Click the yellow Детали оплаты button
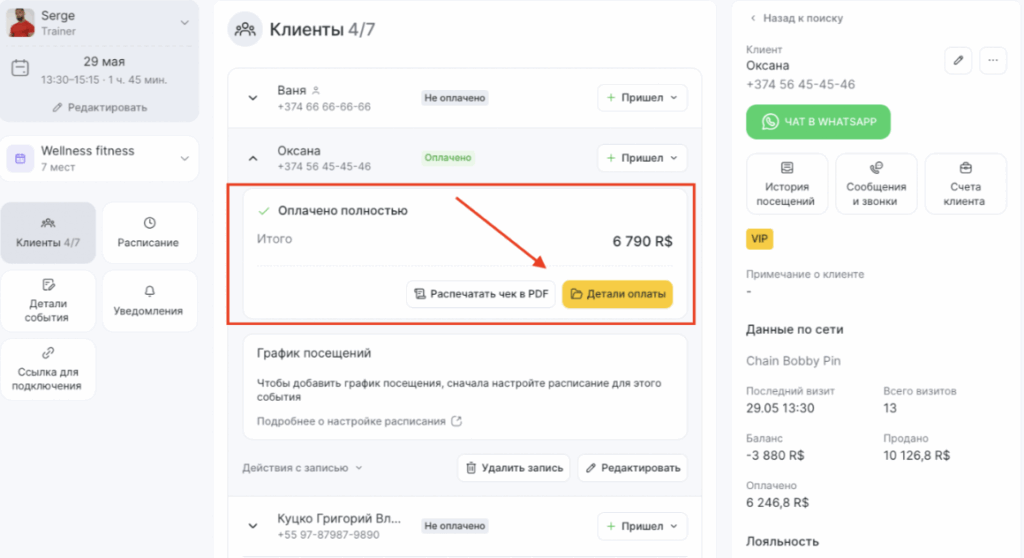This screenshot has width=1024, height=558. click(x=617, y=294)
